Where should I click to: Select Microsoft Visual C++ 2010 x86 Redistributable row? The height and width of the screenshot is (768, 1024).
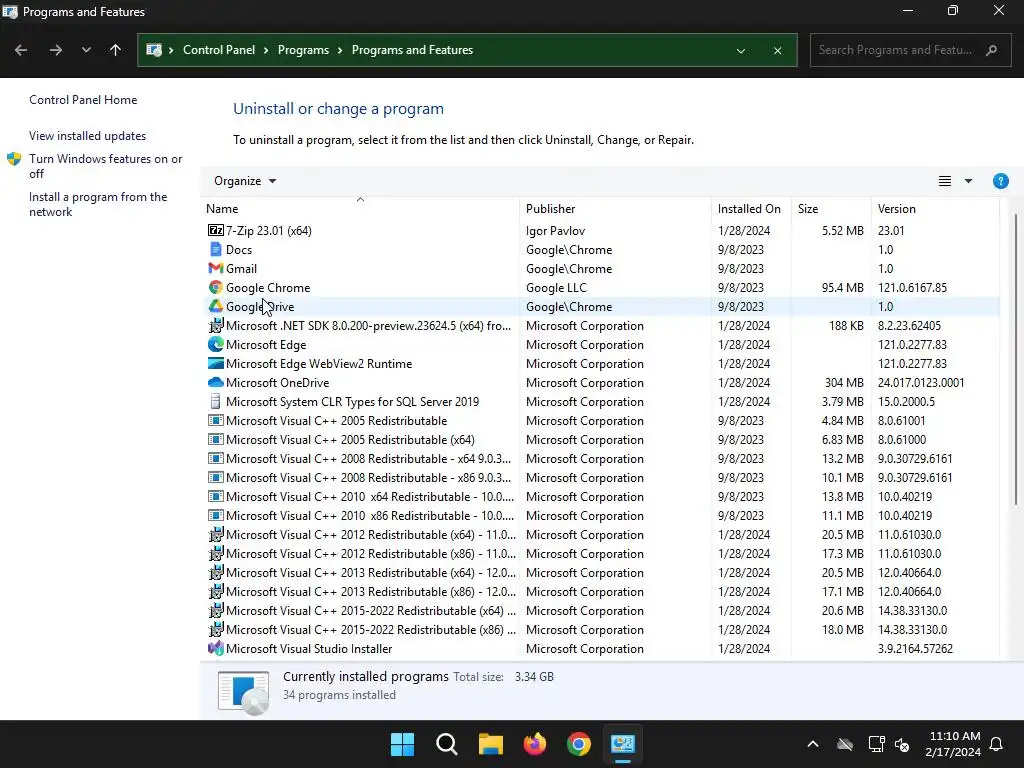tap(601, 515)
